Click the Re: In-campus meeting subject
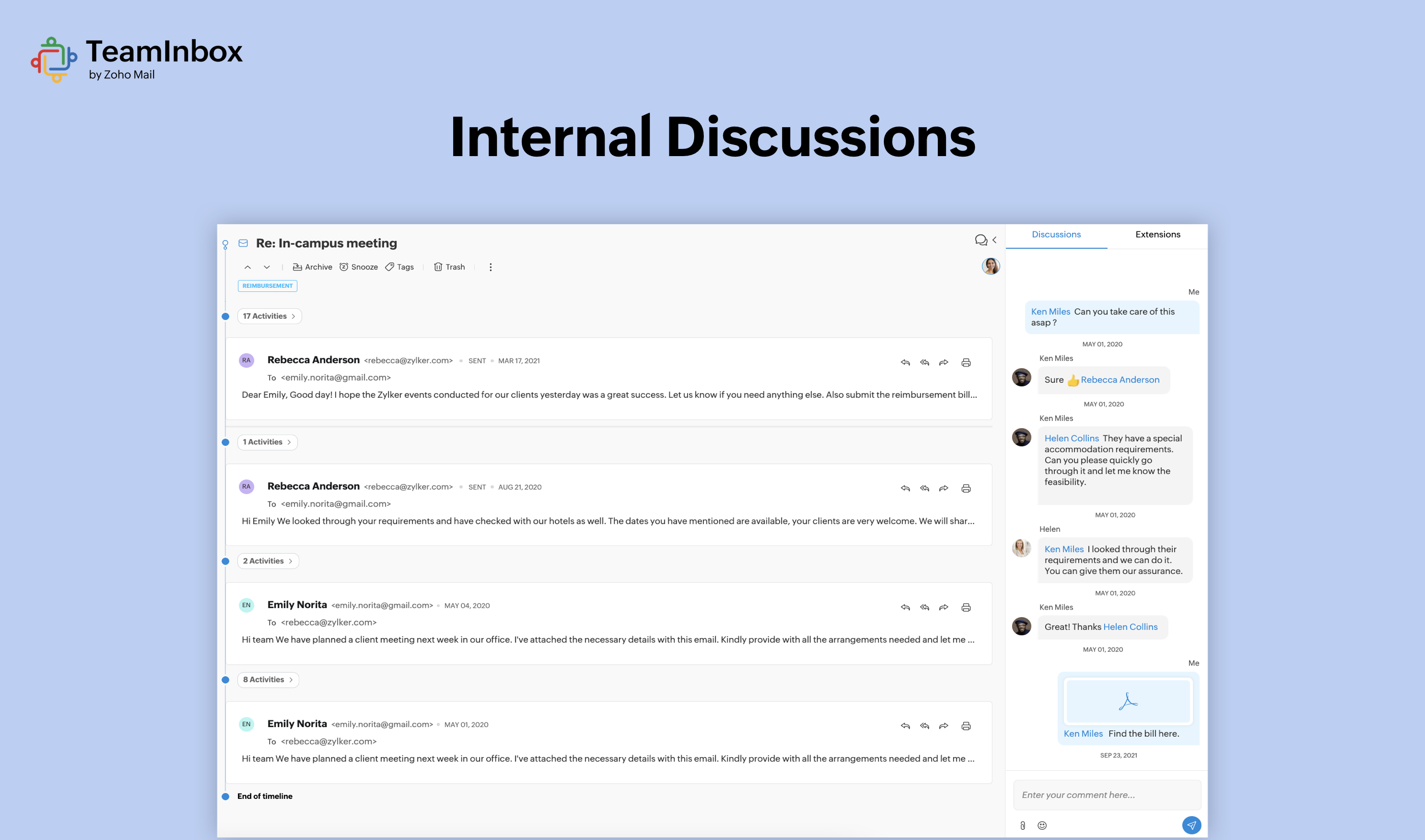This screenshot has height=840, width=1425. click(x=326, y=244)
